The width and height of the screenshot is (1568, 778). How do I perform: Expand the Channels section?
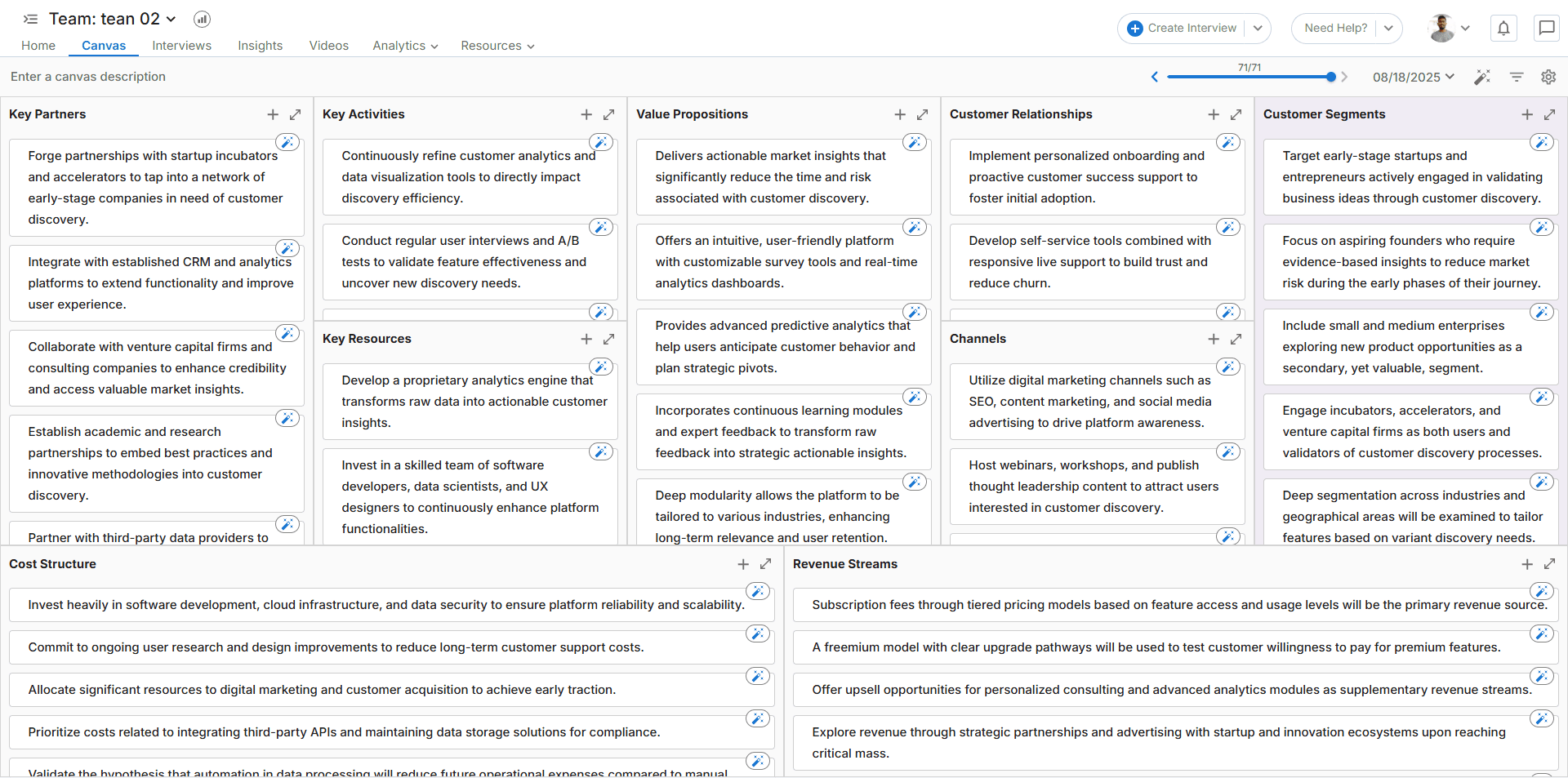[1236, 339]
